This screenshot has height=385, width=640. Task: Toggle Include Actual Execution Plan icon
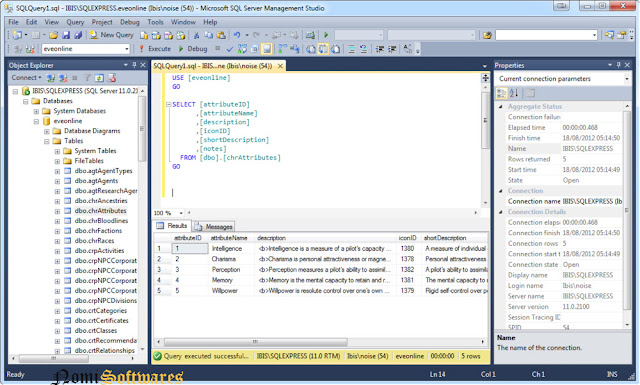pyautogui.click(x=282, y=49)
